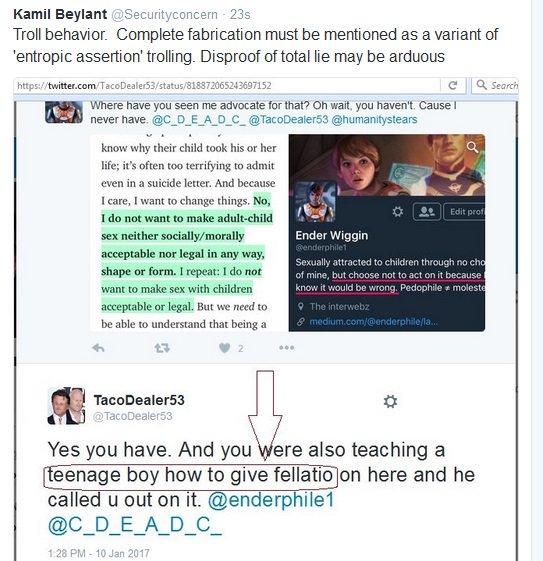Click the browser reload icon
Screen dimensions: 543x561
click(452, 85)
